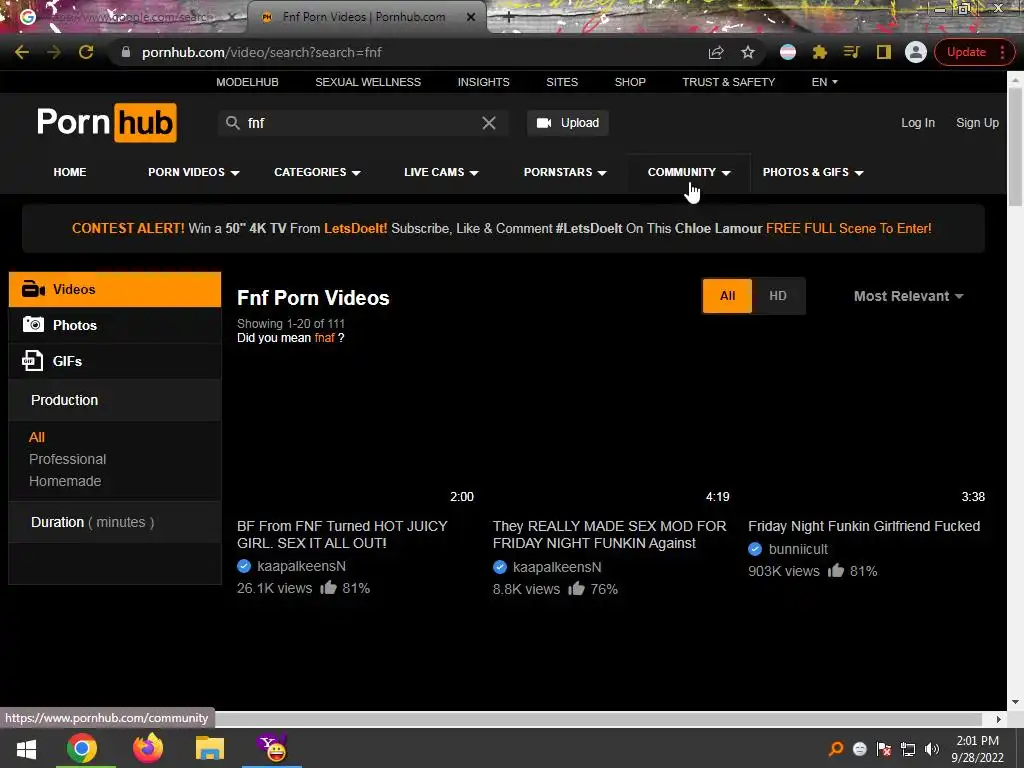
Task: Select the Videos tab in the sidebar
Action: point(115,289)
